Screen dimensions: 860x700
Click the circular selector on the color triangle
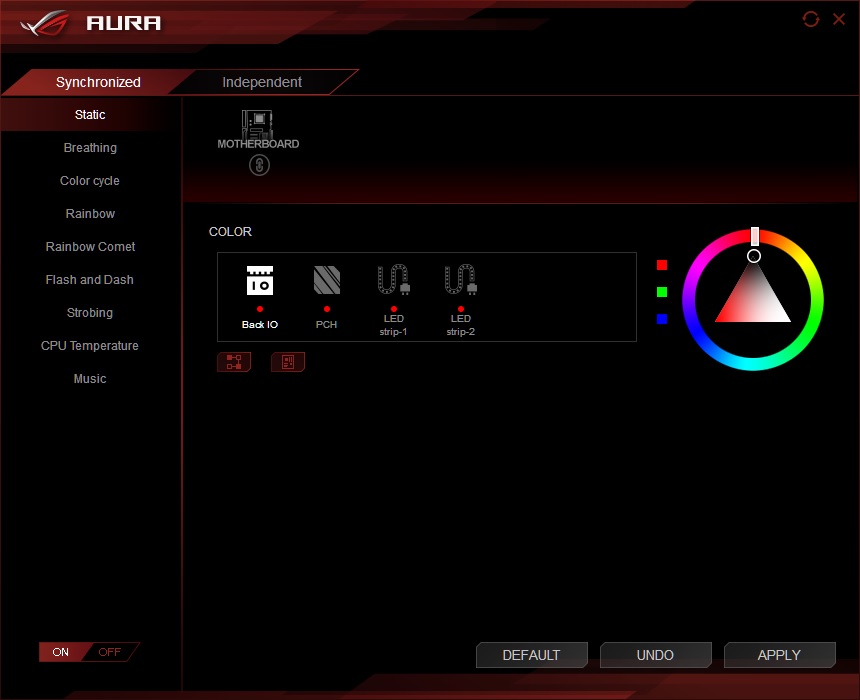pos(754,256)
